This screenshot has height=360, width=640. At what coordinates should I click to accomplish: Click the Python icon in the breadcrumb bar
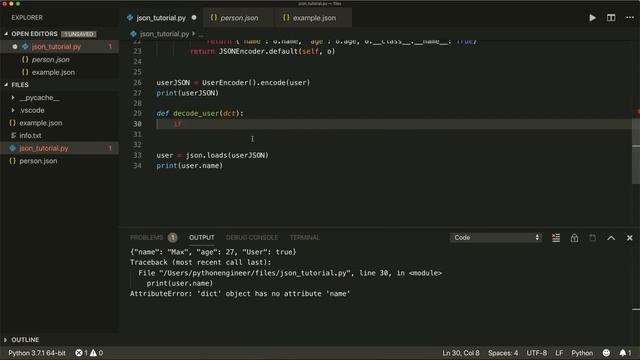pos(133,34)
